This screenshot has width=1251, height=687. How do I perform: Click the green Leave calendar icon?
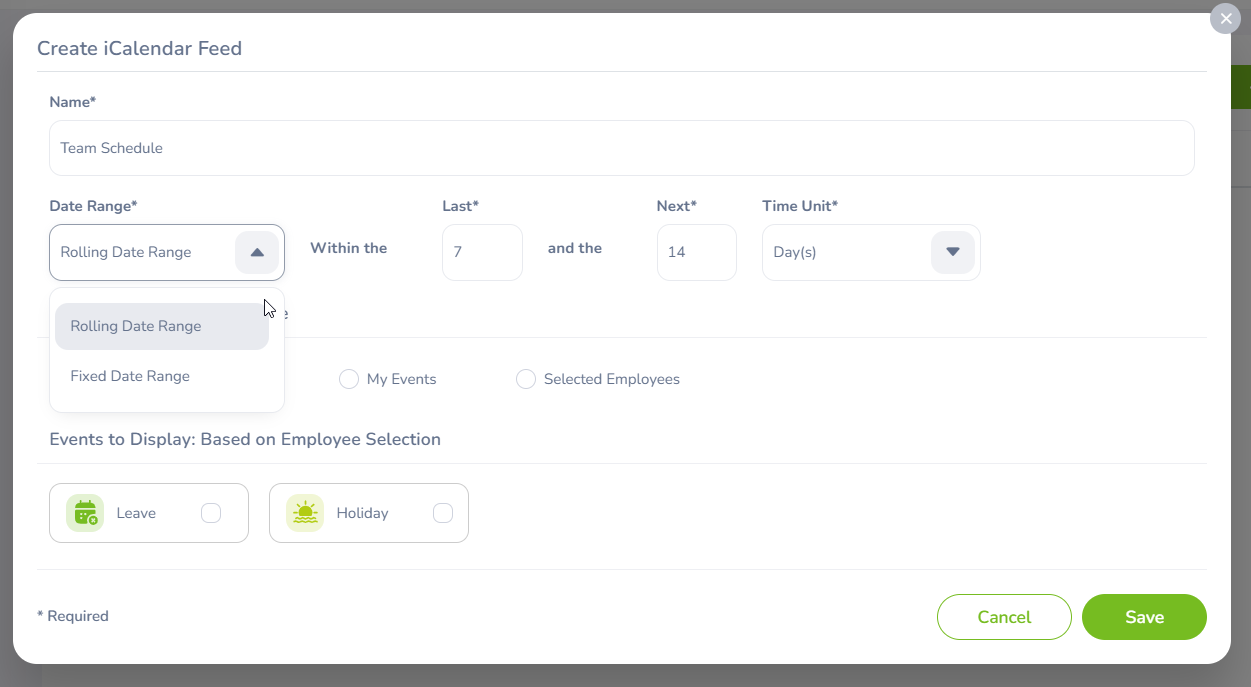tap(85, 513)
